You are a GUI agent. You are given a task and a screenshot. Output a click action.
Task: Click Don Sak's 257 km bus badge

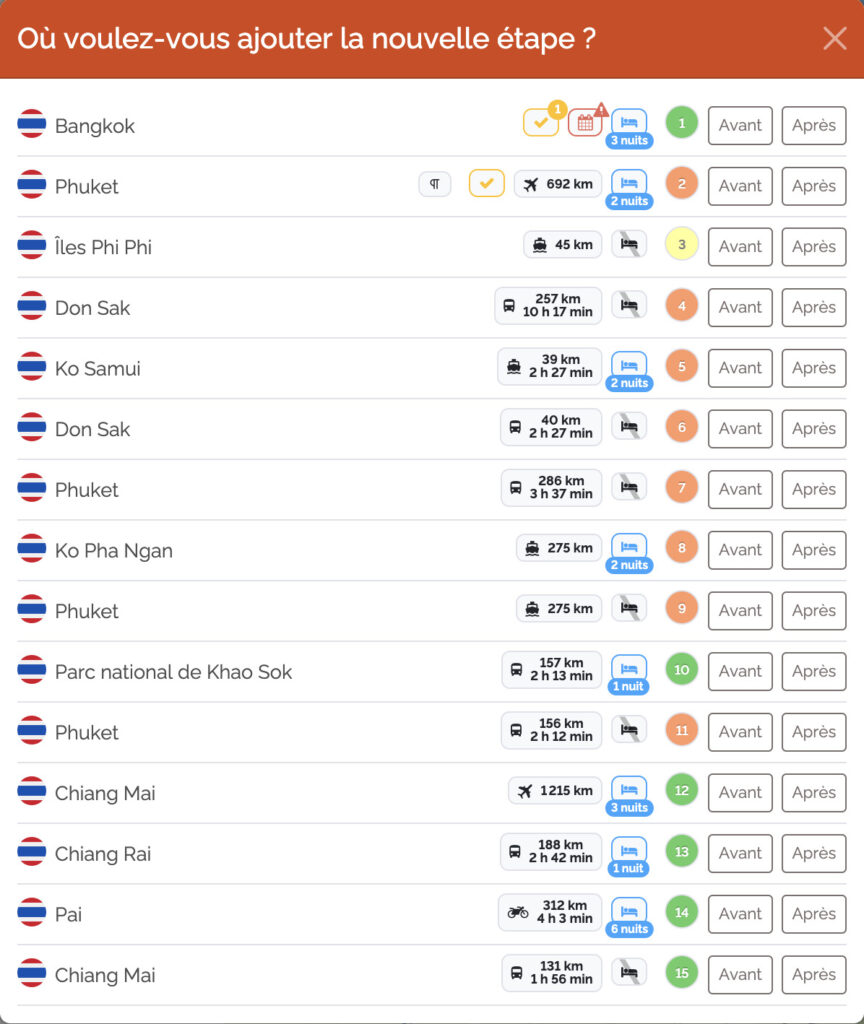(548, 306)
